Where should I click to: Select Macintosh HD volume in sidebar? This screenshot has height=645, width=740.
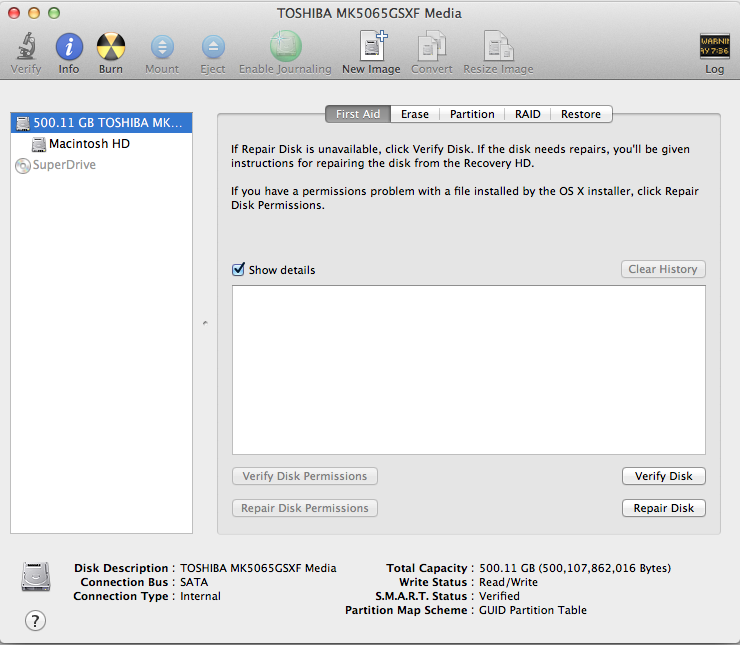coord(89,144)
